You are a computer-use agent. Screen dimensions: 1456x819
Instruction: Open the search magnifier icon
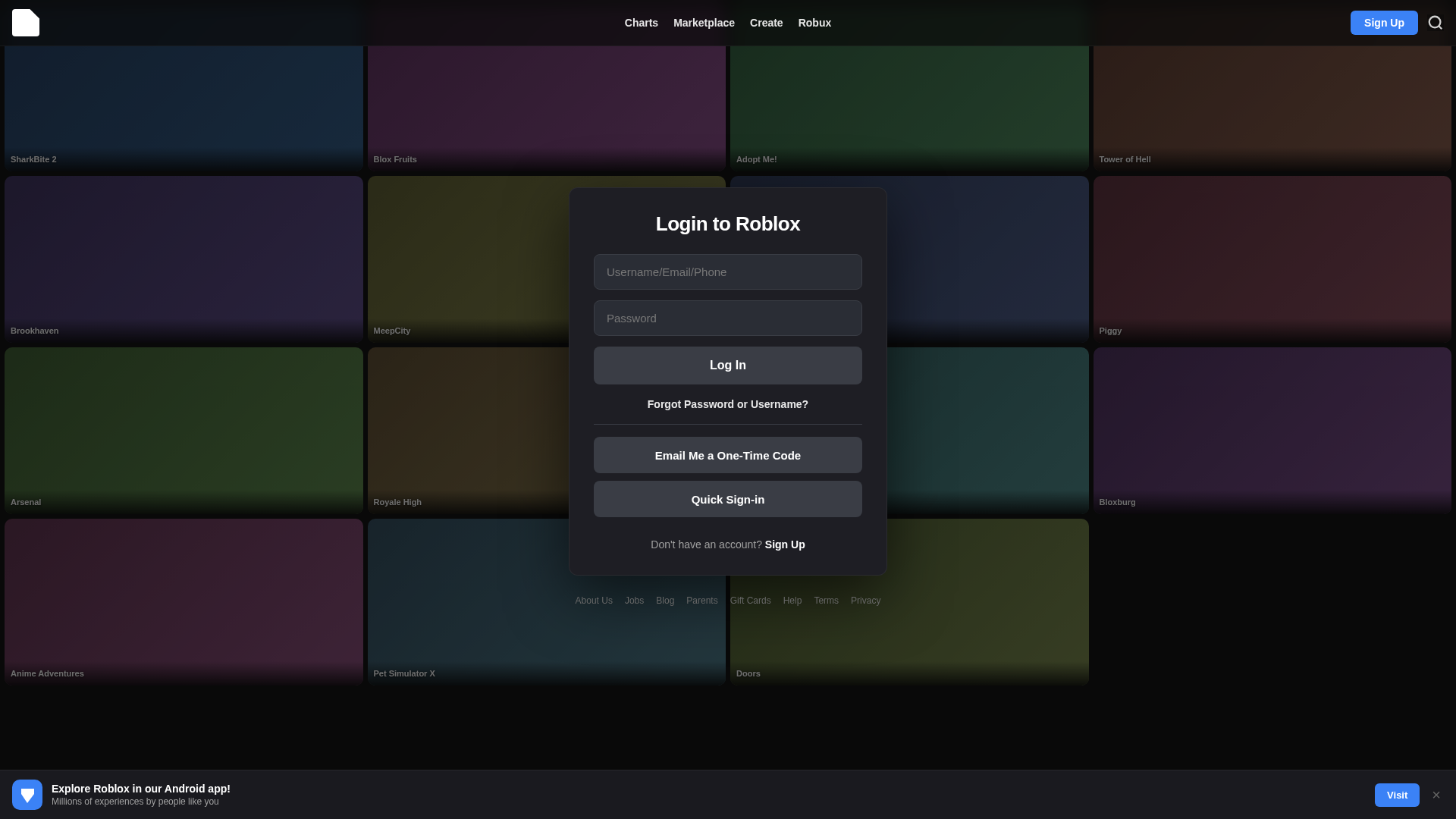tap(1435, 23)
